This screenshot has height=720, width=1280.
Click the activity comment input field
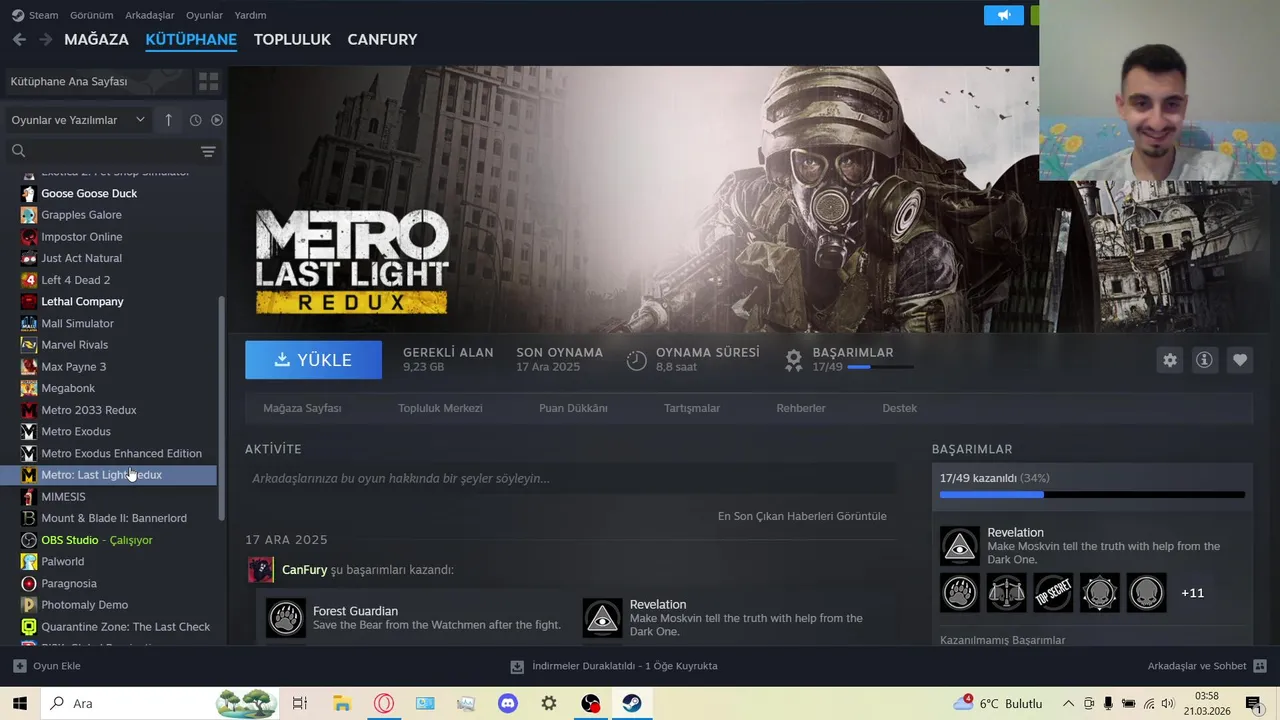pos(571,478)
